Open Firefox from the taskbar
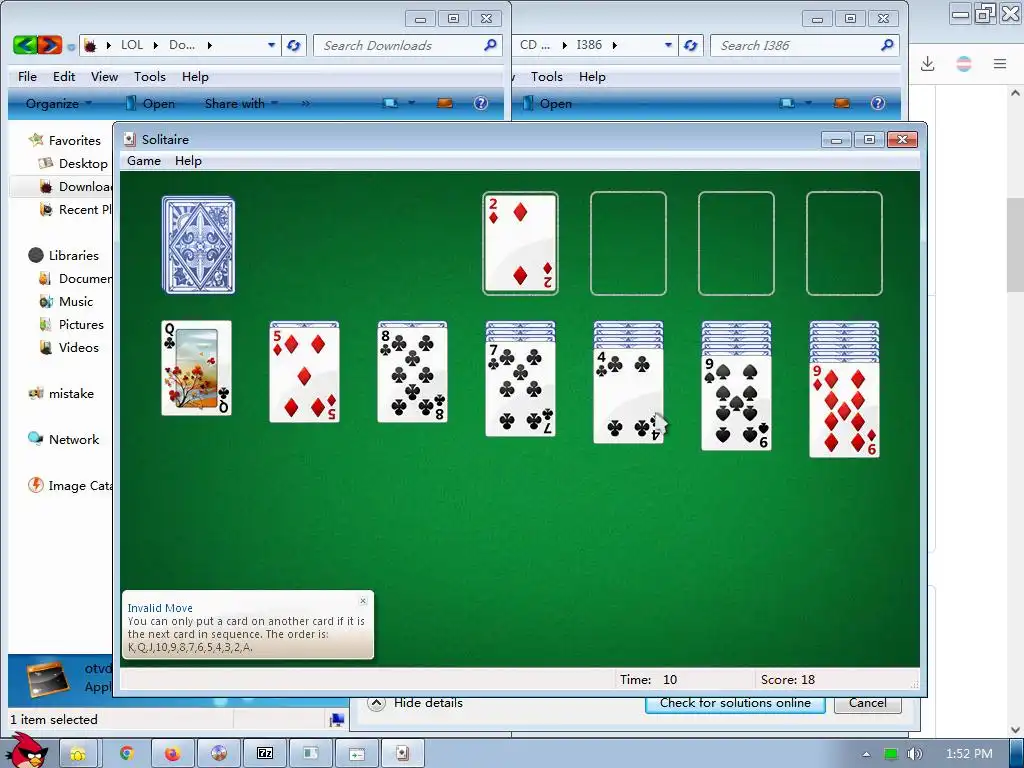Screen dimensions: 1024x768 [x=172, y=754]
